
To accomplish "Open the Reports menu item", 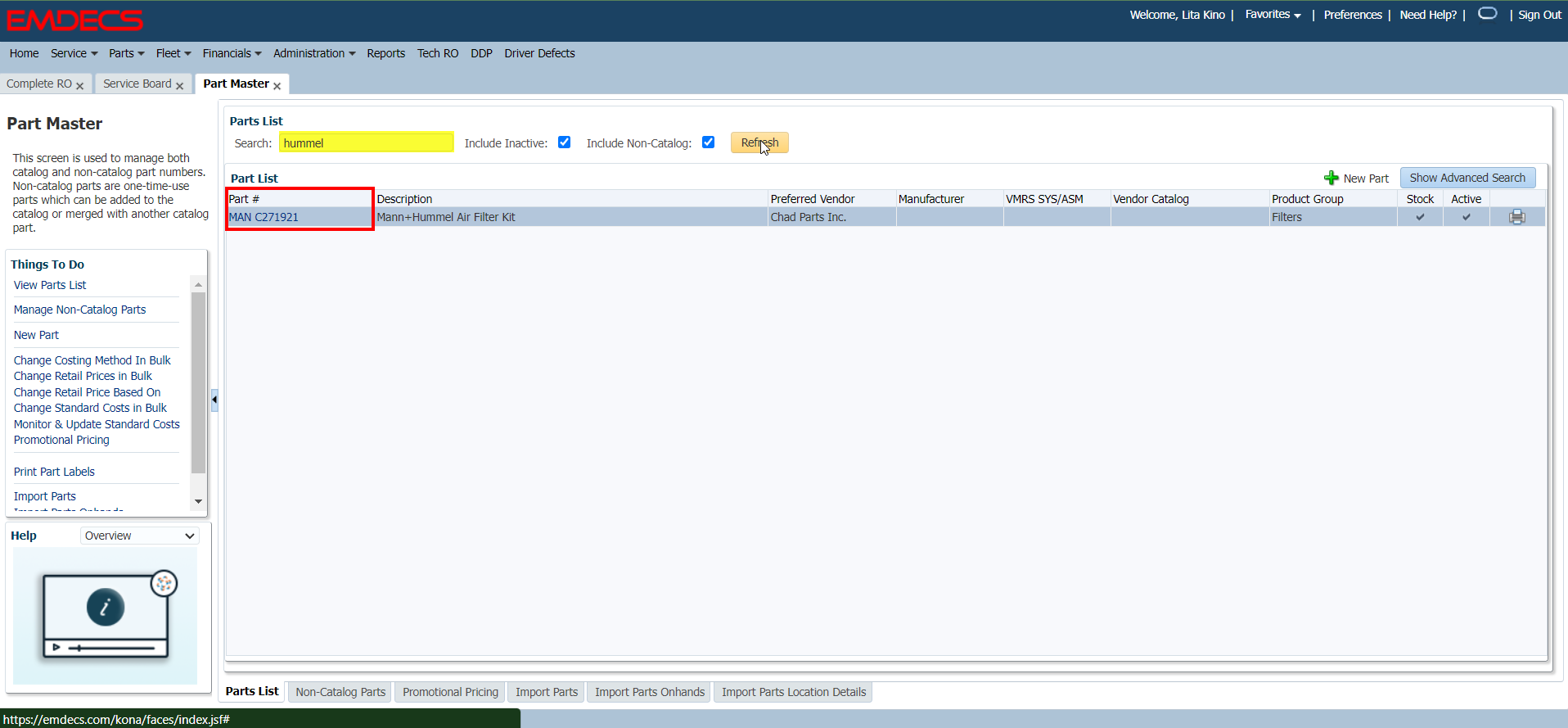I will point(385,53).
